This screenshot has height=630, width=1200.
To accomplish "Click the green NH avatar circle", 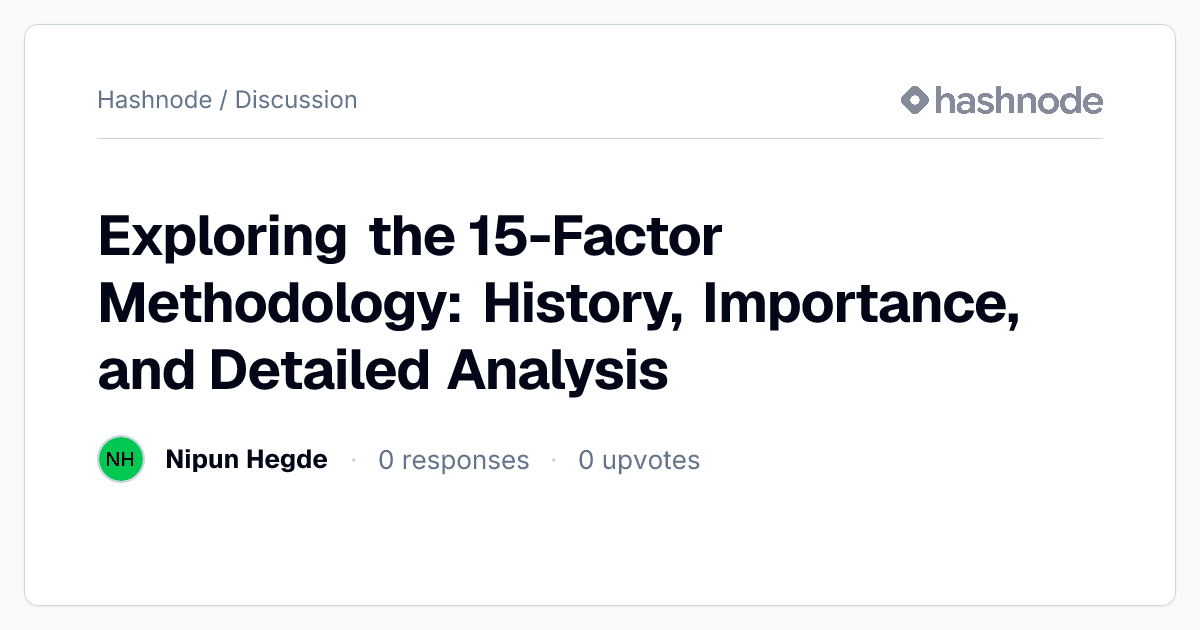I will pyautogui.click(x=121, y=460).
